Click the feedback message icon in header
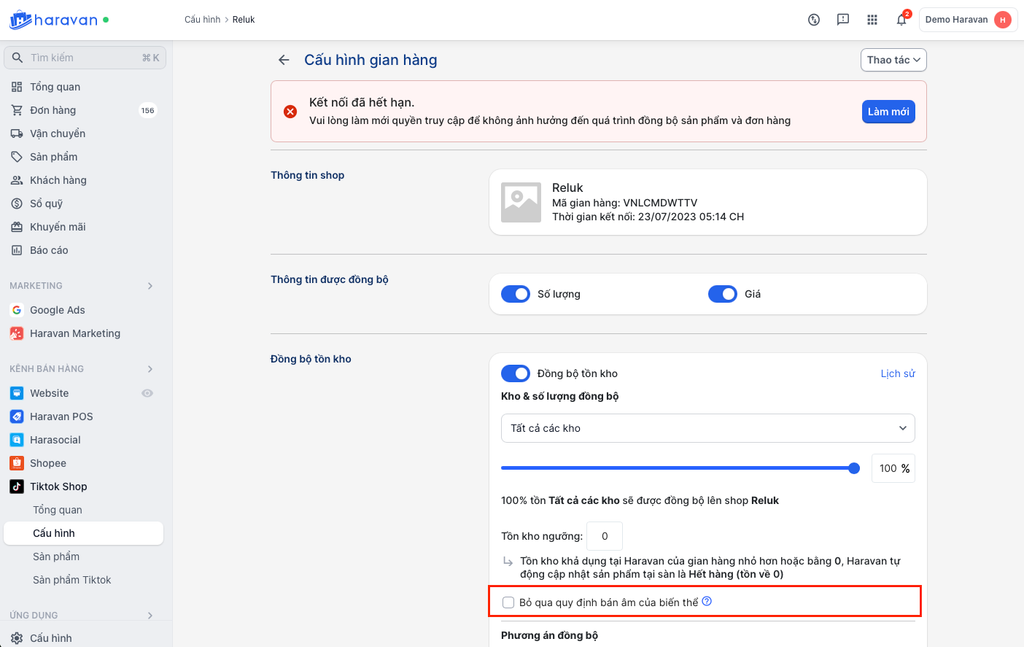Screen dimensions: 1024x647 point(843,19)
